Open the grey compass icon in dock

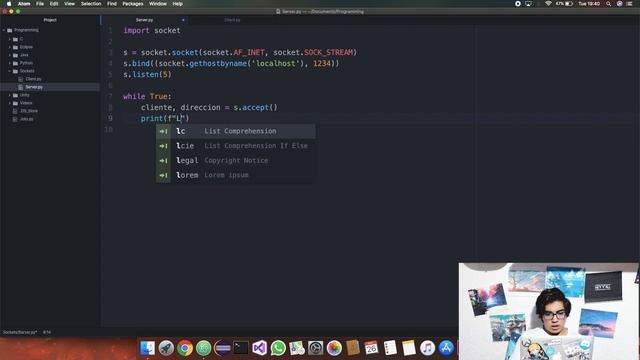316,348
